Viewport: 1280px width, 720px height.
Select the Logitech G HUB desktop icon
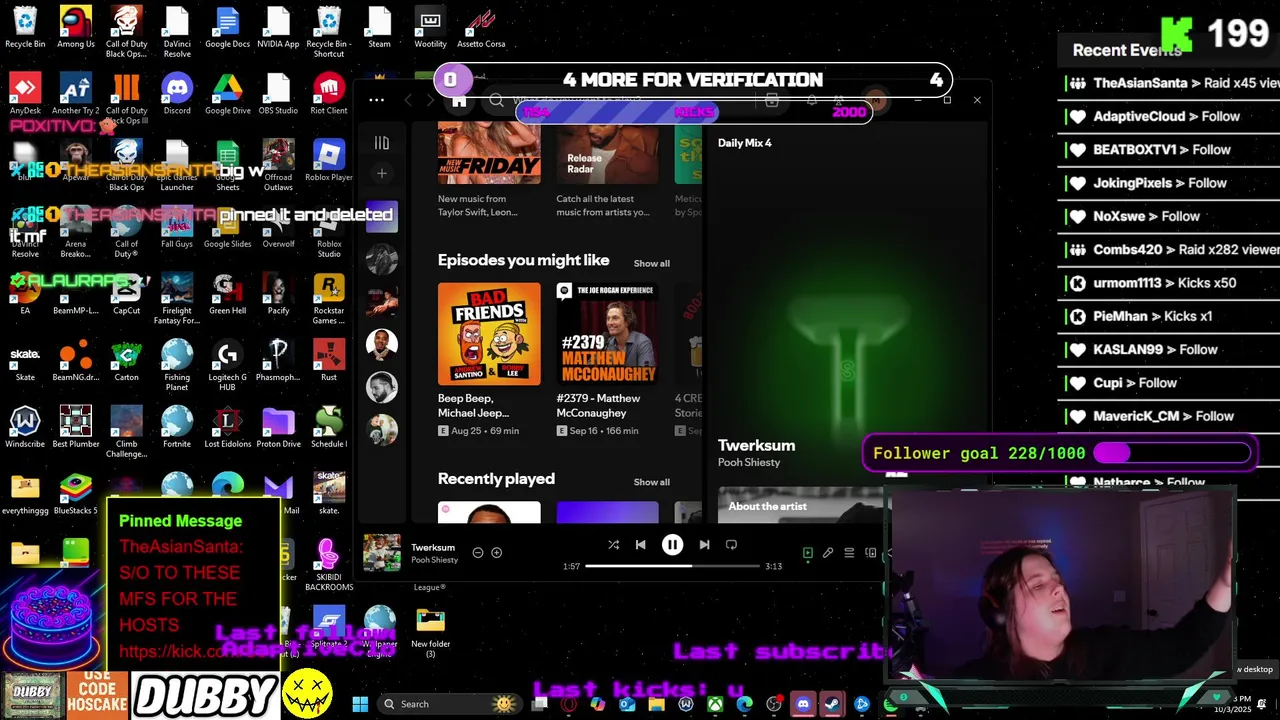pyautogui.click(x=227, y=366)
